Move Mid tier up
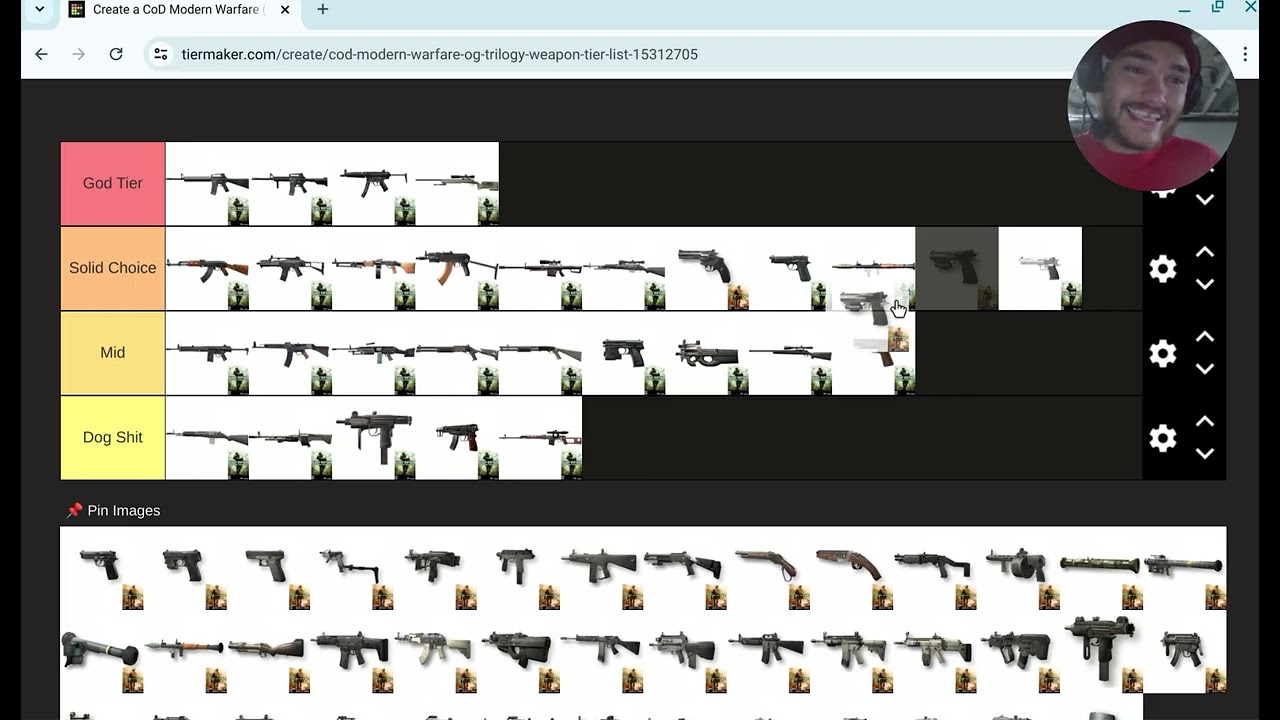The width and height of the screenshot is (1280, 720). 1205,337
